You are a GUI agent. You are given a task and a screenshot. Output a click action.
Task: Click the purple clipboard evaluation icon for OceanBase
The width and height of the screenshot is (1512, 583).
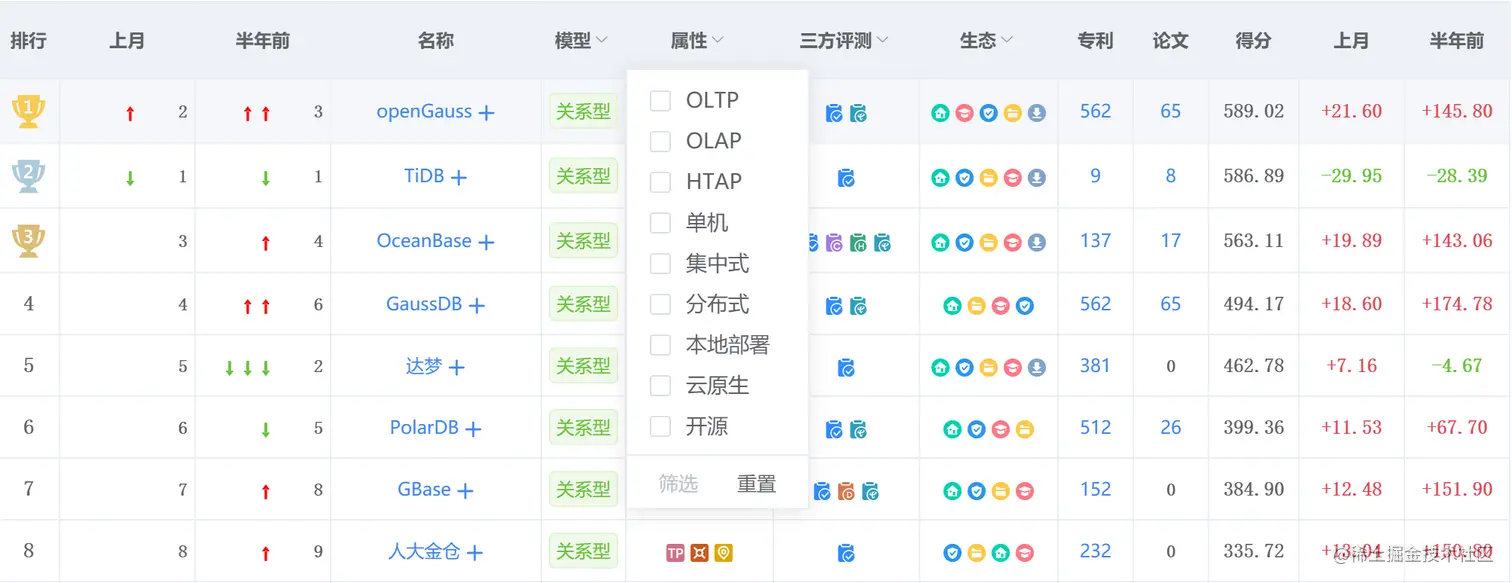(834, 242)
